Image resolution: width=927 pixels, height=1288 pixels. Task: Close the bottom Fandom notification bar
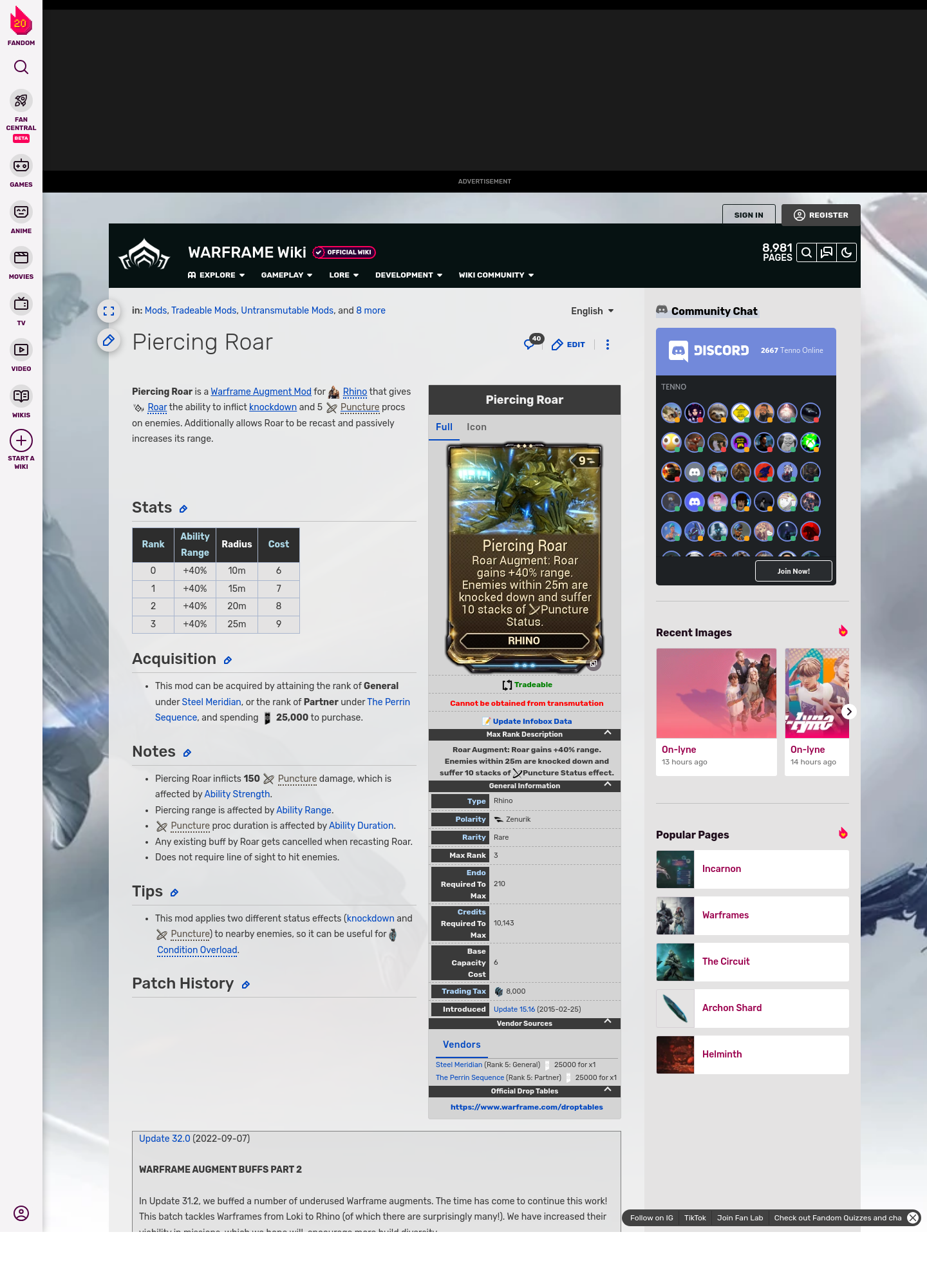[913, 1218]
